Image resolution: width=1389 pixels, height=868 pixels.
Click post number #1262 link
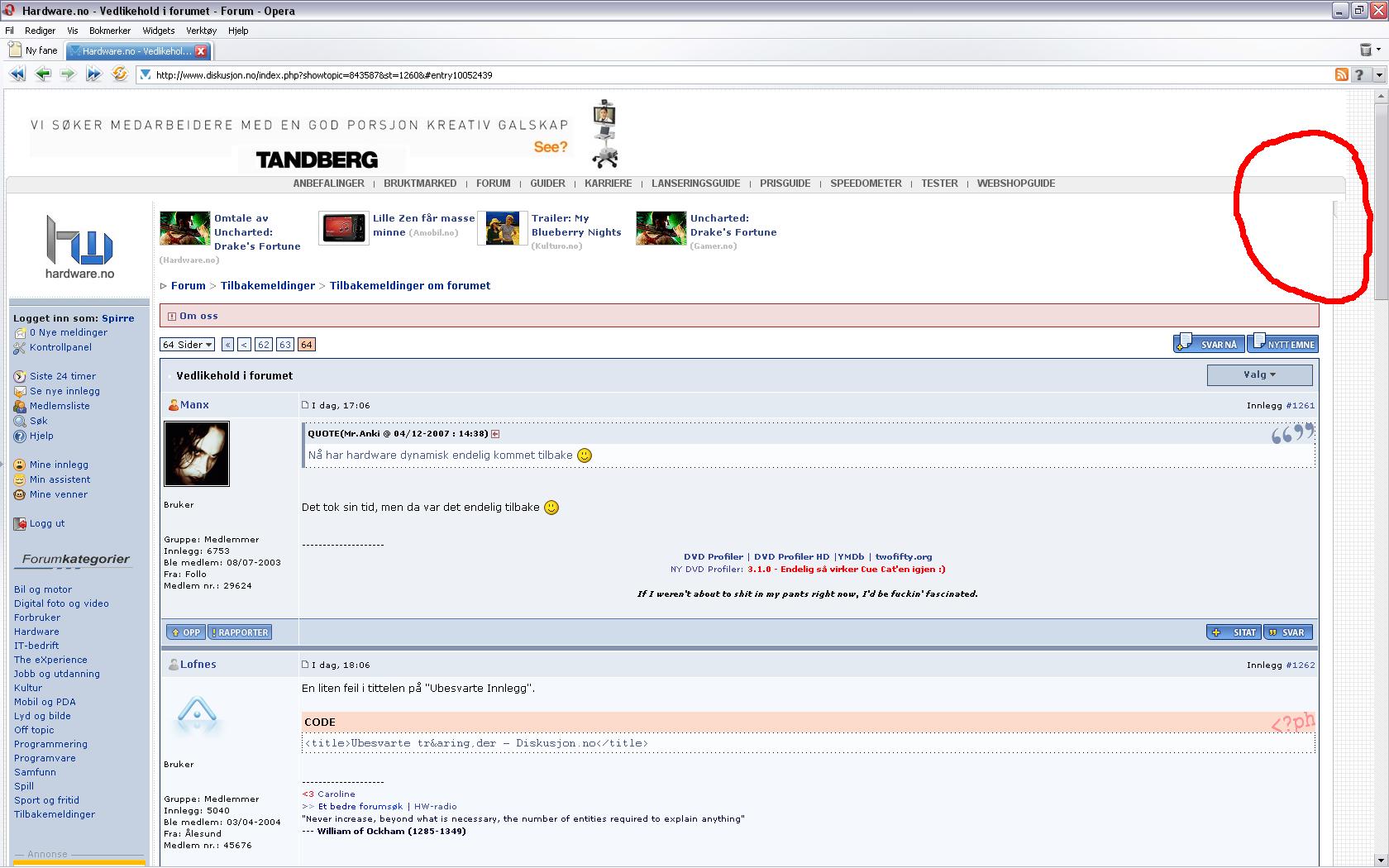coord(1300,665)
